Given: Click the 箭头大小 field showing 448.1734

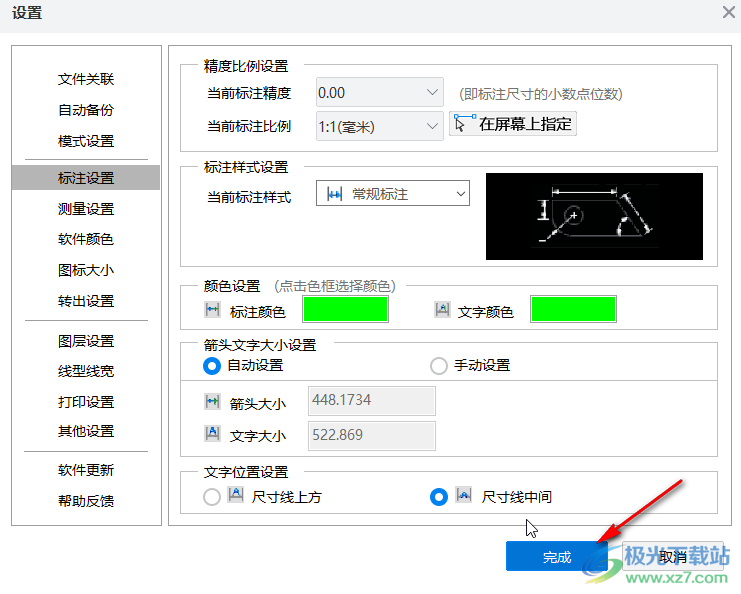Looking at the screenshot, I should 372,401.
